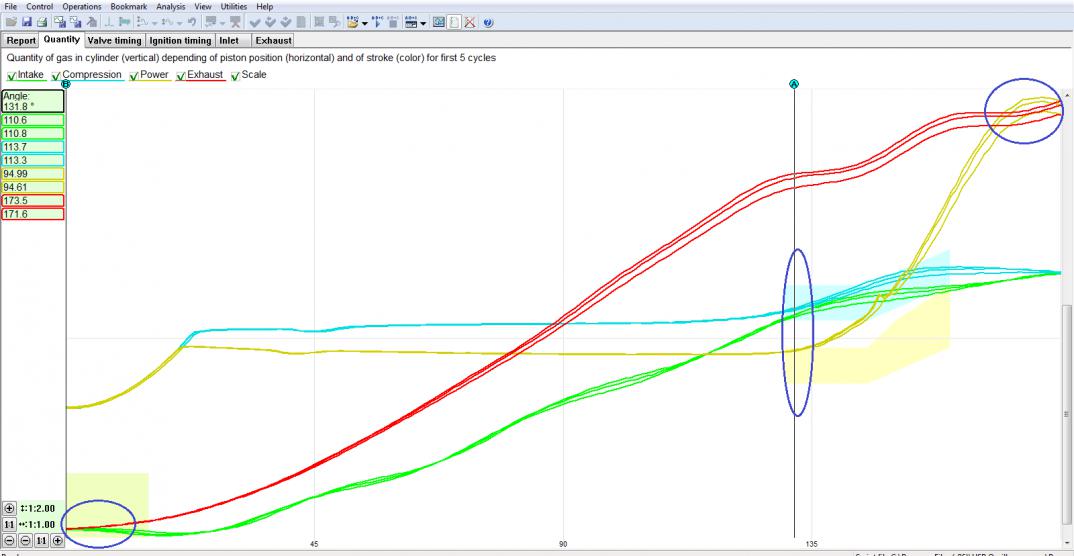Image resolution: width=1074 pixels, height=556 pixels.
Task: Zoom in vertically with plus beside 1:2.00
Action: click(10, 508)
